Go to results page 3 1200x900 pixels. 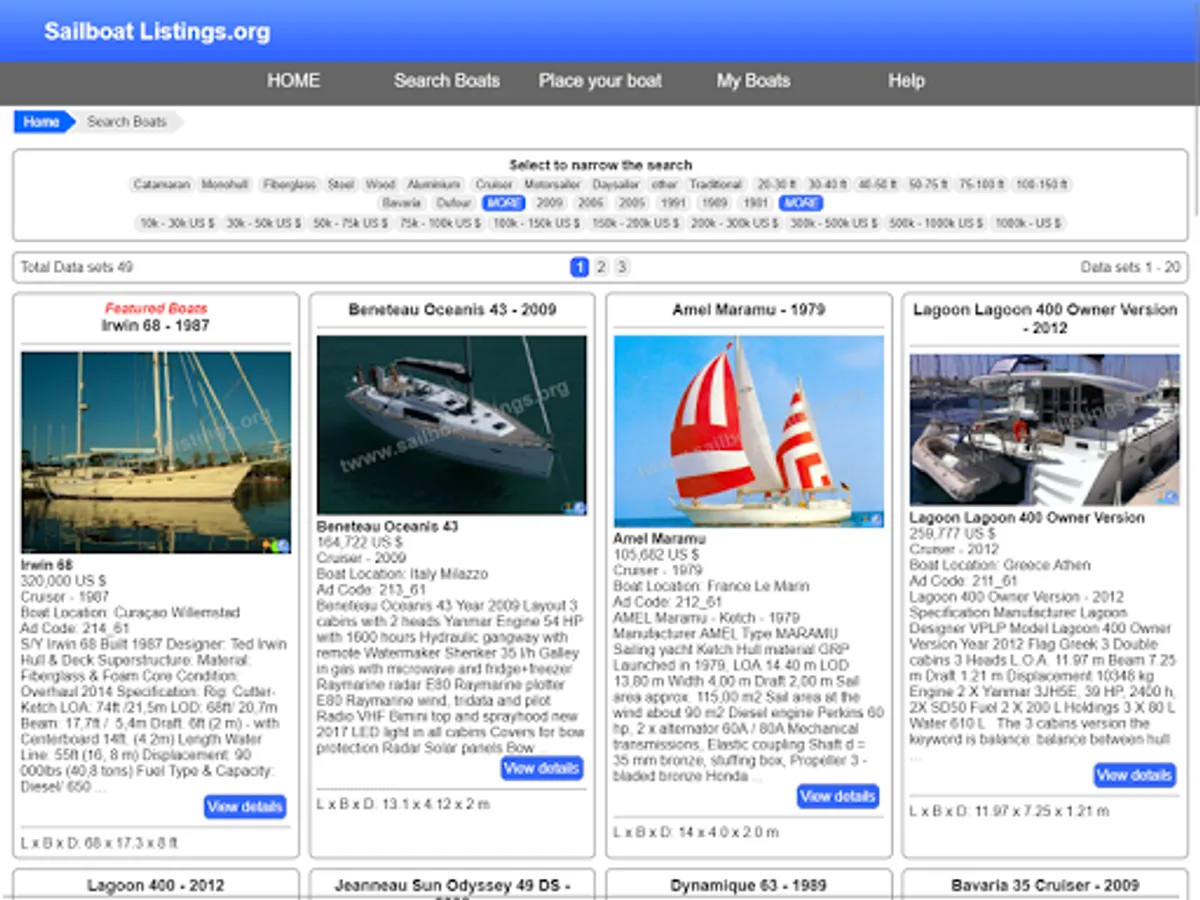point(621,267)
